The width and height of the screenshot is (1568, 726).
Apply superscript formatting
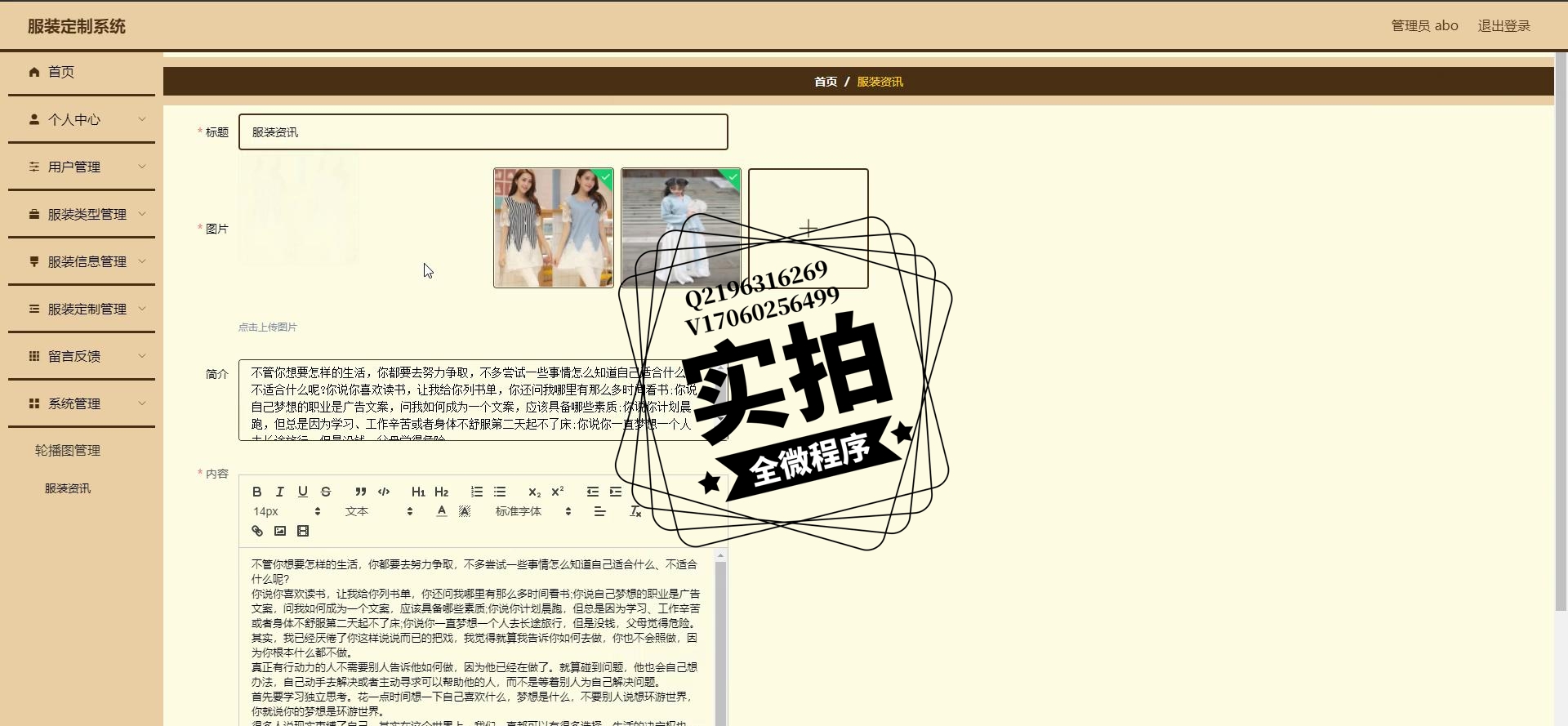tap(557, 492)
